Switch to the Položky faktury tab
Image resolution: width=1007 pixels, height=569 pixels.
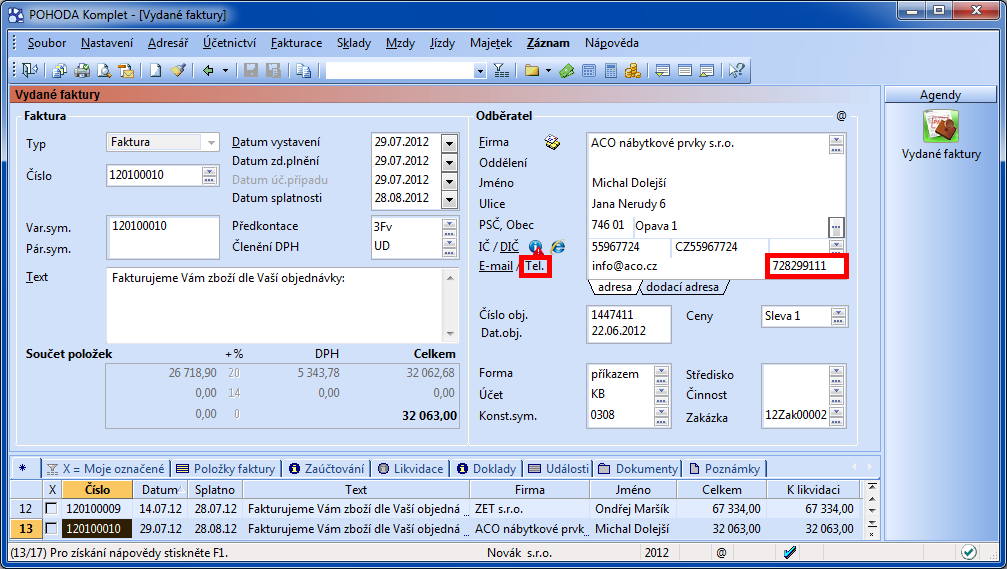coord(226,469)
